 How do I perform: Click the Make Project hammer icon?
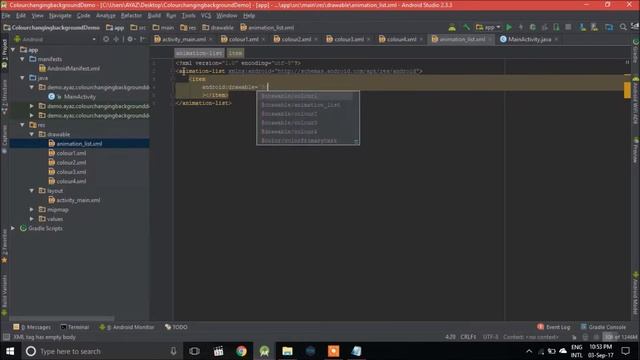click(x=466, y=27)
